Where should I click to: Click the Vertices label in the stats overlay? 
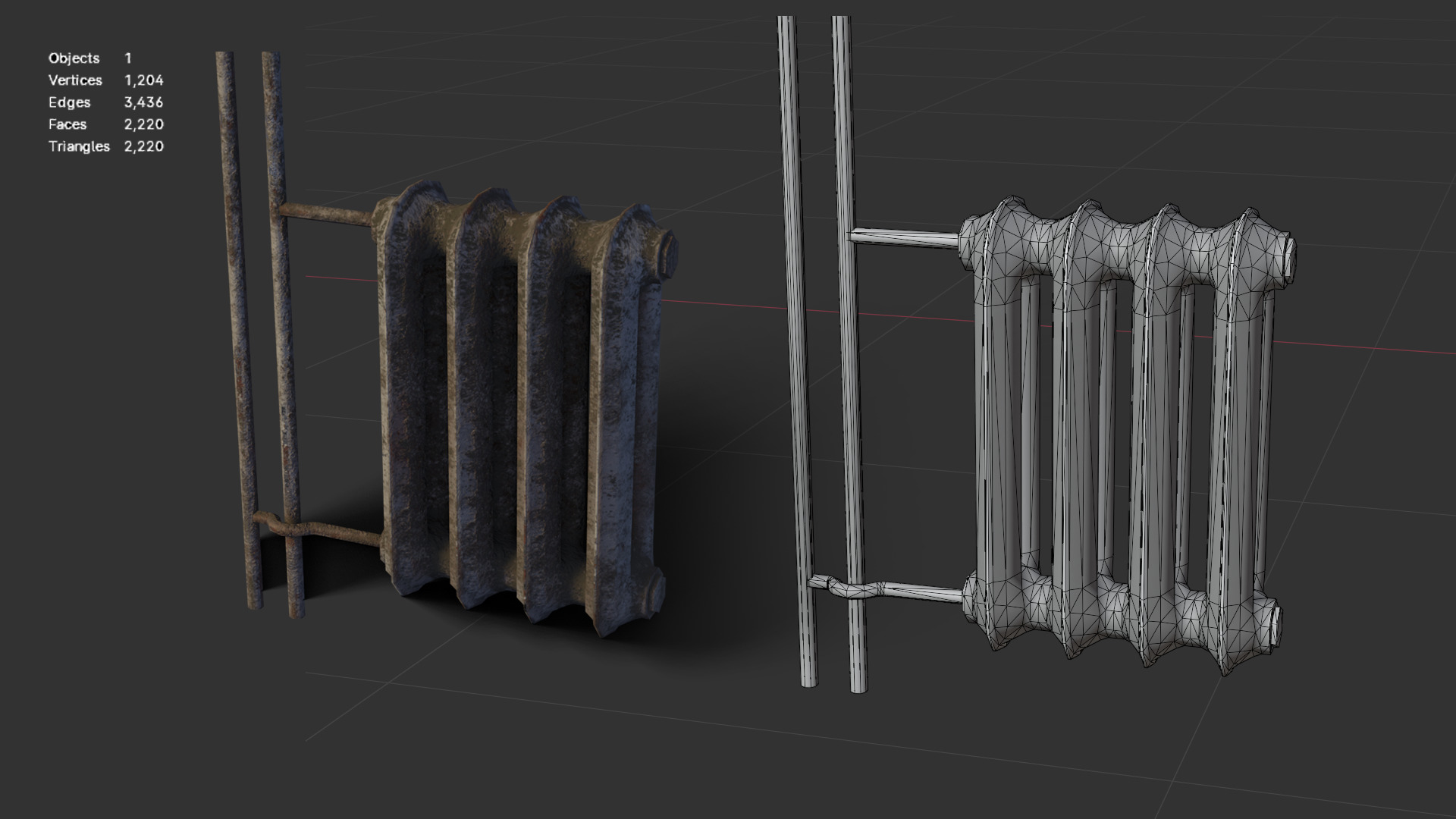click(x=75, y=80)
